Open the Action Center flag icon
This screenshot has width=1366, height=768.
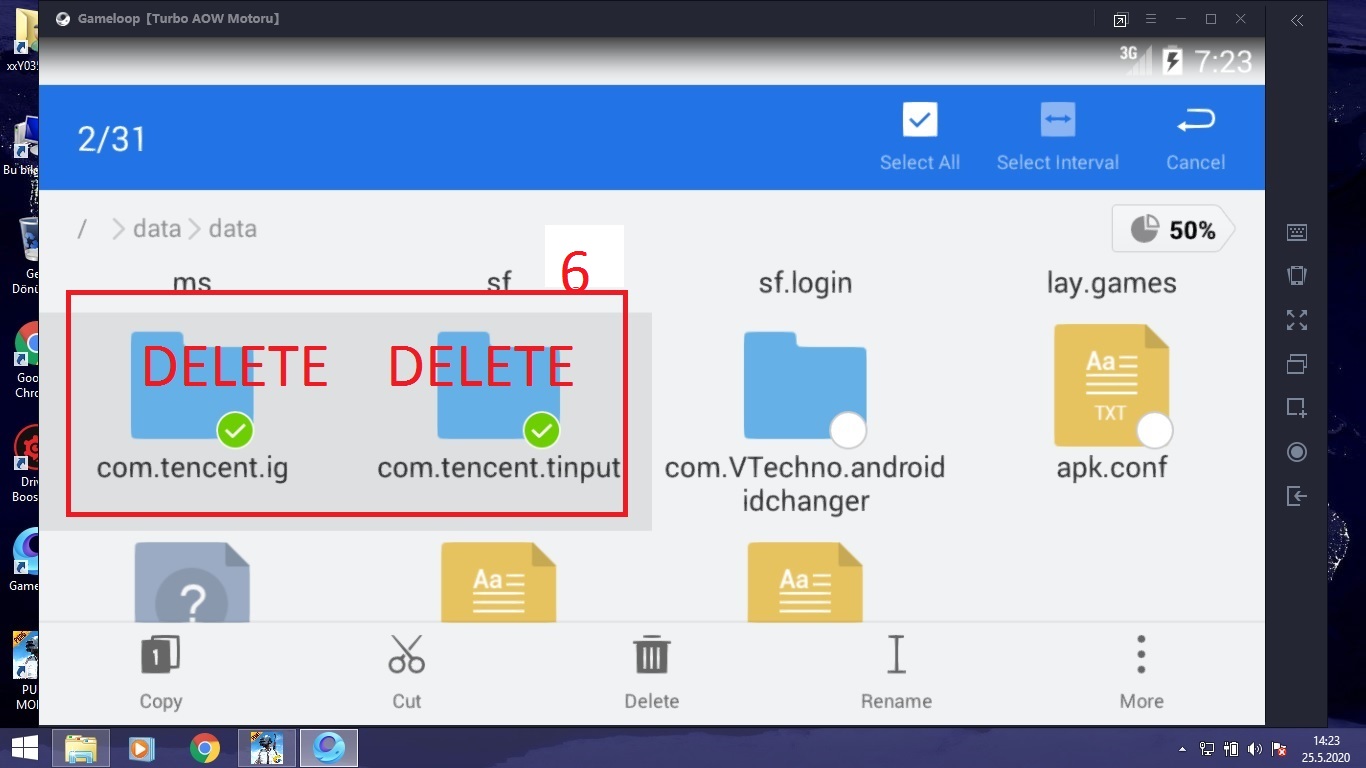pos(1278,749)
